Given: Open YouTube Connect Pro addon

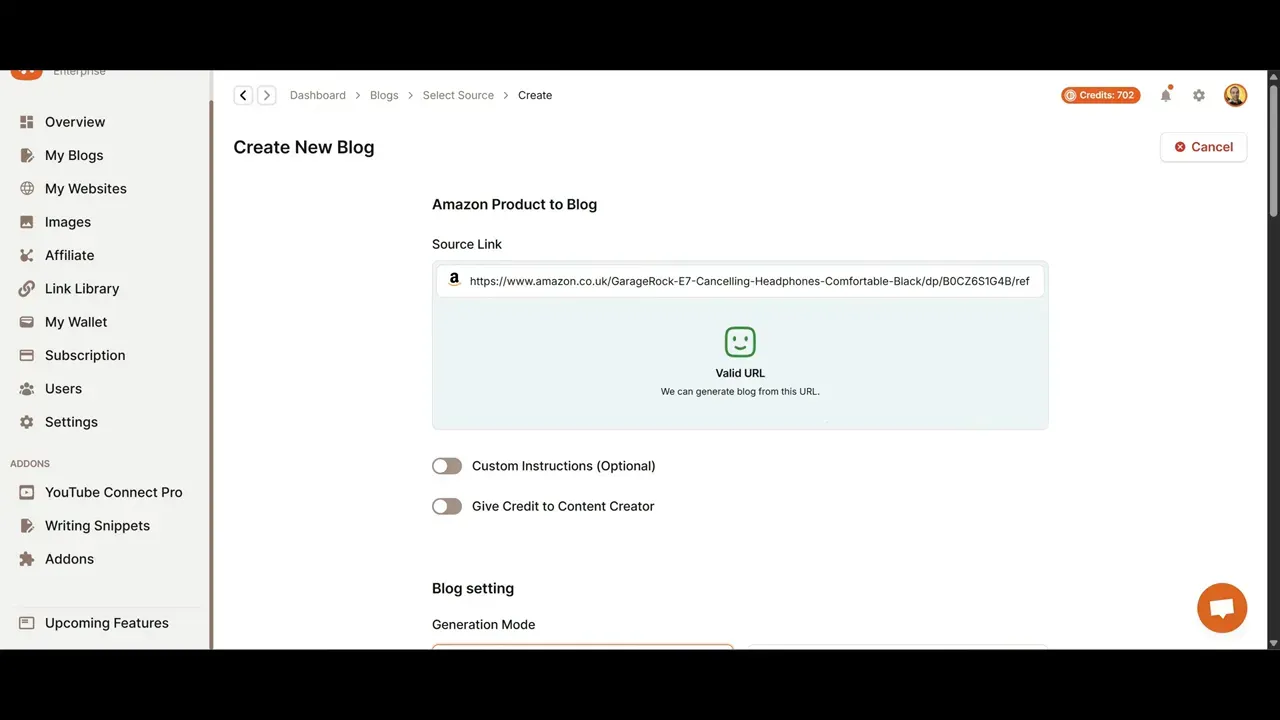Looking at the screenshot, I should pyautogui.click(x=113, y=492).
